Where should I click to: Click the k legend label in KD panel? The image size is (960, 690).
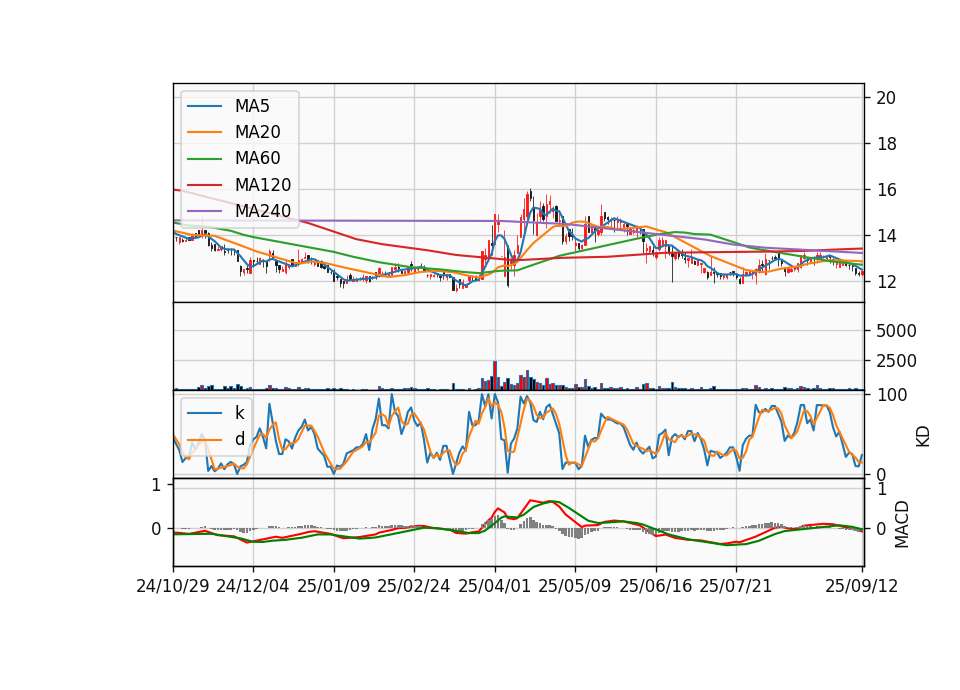(239, 413)
